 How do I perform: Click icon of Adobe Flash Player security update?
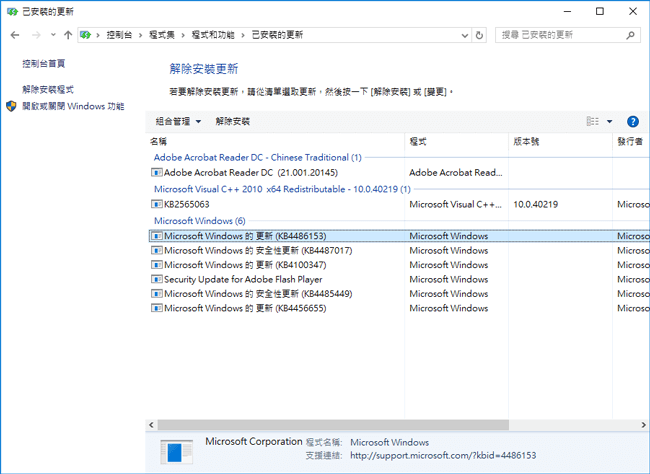(x=157, y=279)
